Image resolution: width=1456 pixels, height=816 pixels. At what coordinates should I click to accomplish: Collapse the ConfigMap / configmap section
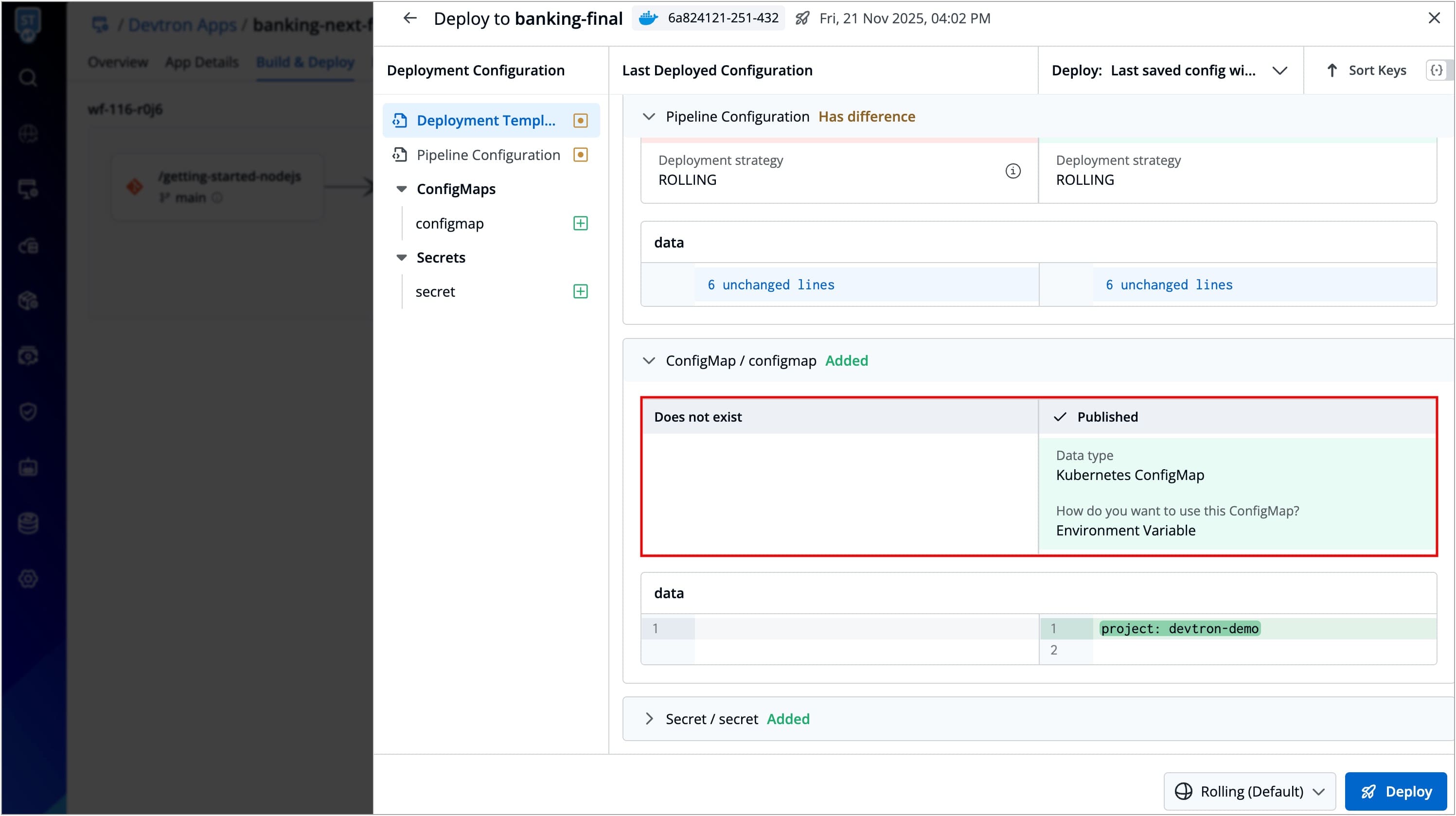(x=649, y=360)
